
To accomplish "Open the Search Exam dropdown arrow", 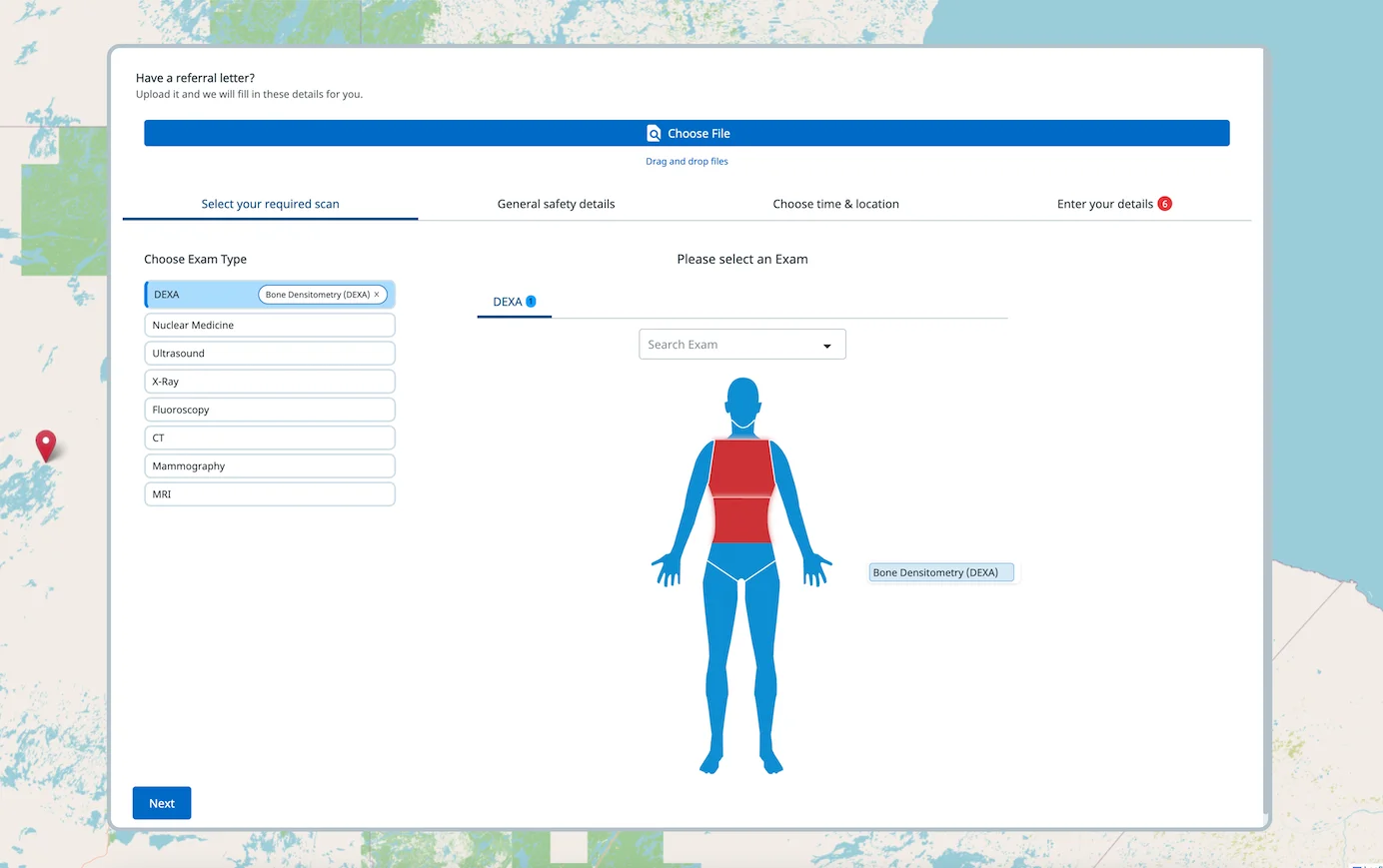I will click(826, 346).
